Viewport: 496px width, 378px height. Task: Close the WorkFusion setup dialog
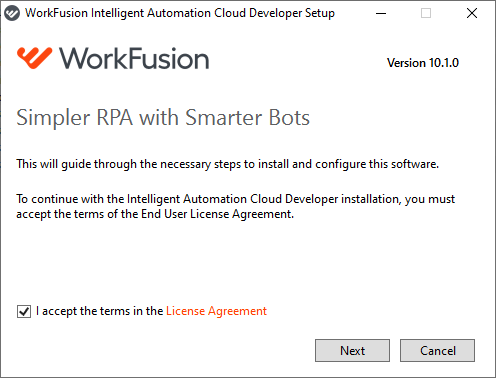472,13
